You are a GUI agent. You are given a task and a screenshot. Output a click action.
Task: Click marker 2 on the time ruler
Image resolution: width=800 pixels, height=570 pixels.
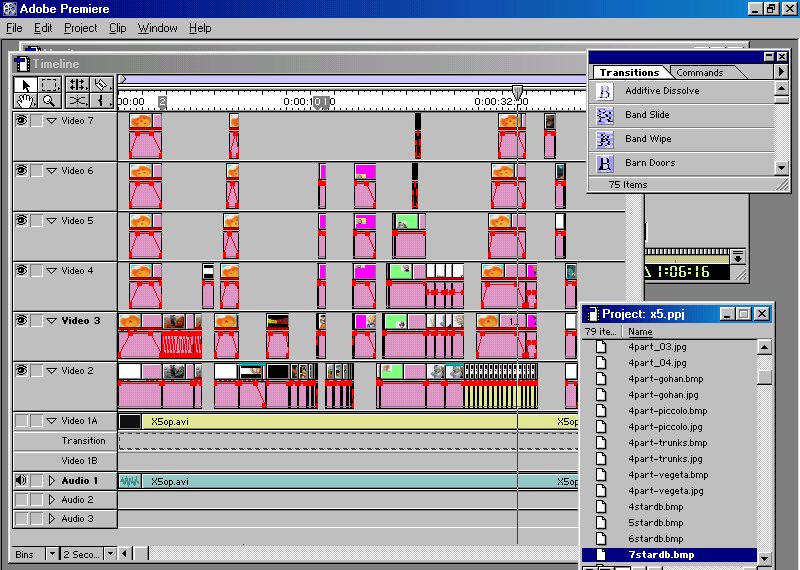click(162, 102)
